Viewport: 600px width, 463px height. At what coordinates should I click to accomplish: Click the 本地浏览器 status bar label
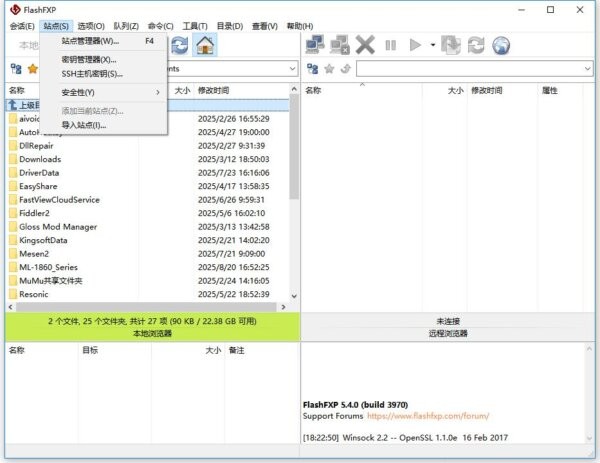click(152, 333)
